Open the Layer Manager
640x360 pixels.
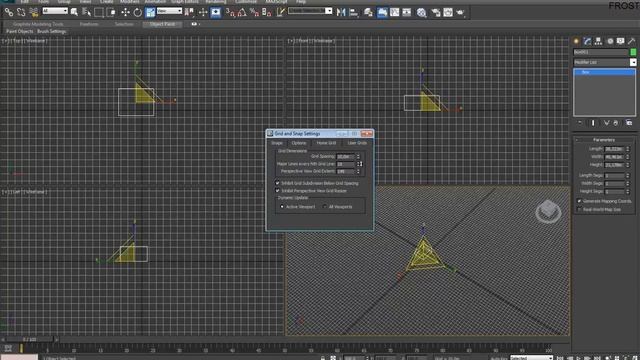[x=369, y=12]
